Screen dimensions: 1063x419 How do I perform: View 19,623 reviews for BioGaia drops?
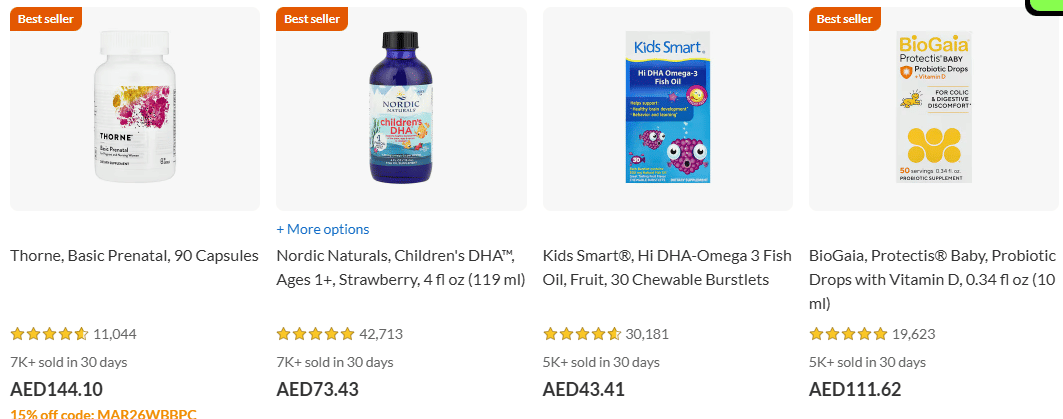(914, 334)
